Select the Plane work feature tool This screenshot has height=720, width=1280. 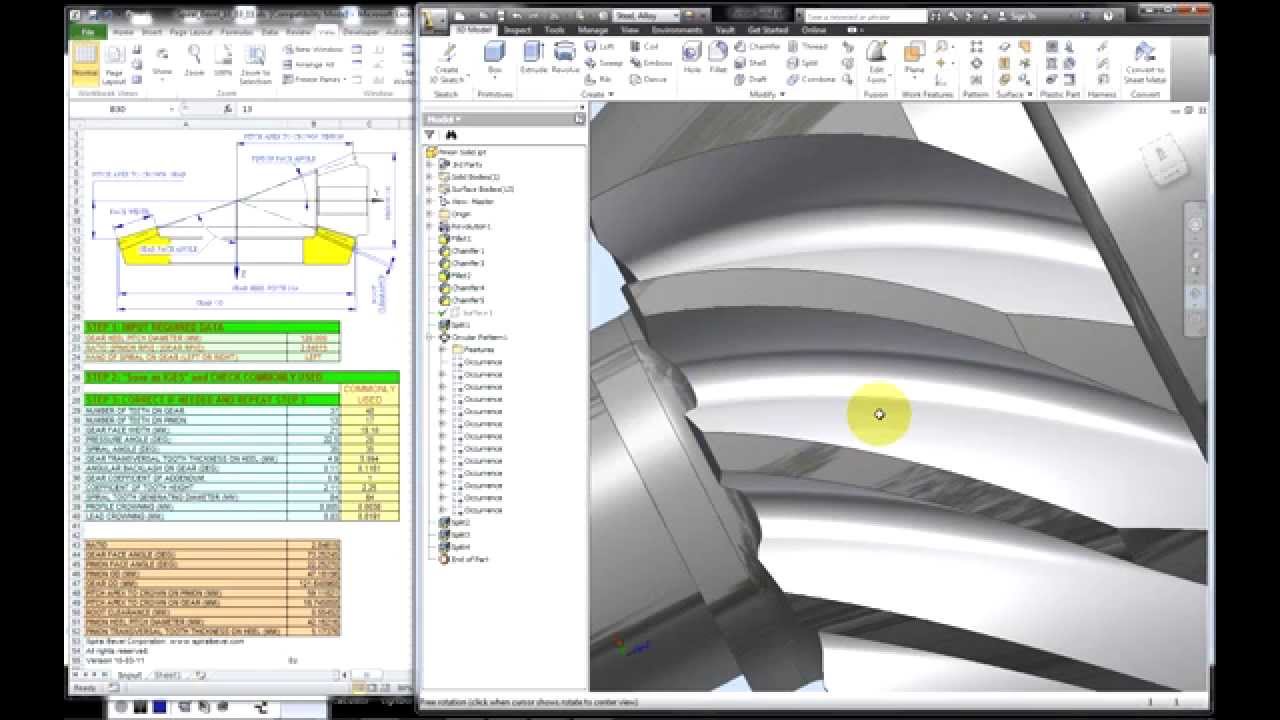(x=914, y=60)
